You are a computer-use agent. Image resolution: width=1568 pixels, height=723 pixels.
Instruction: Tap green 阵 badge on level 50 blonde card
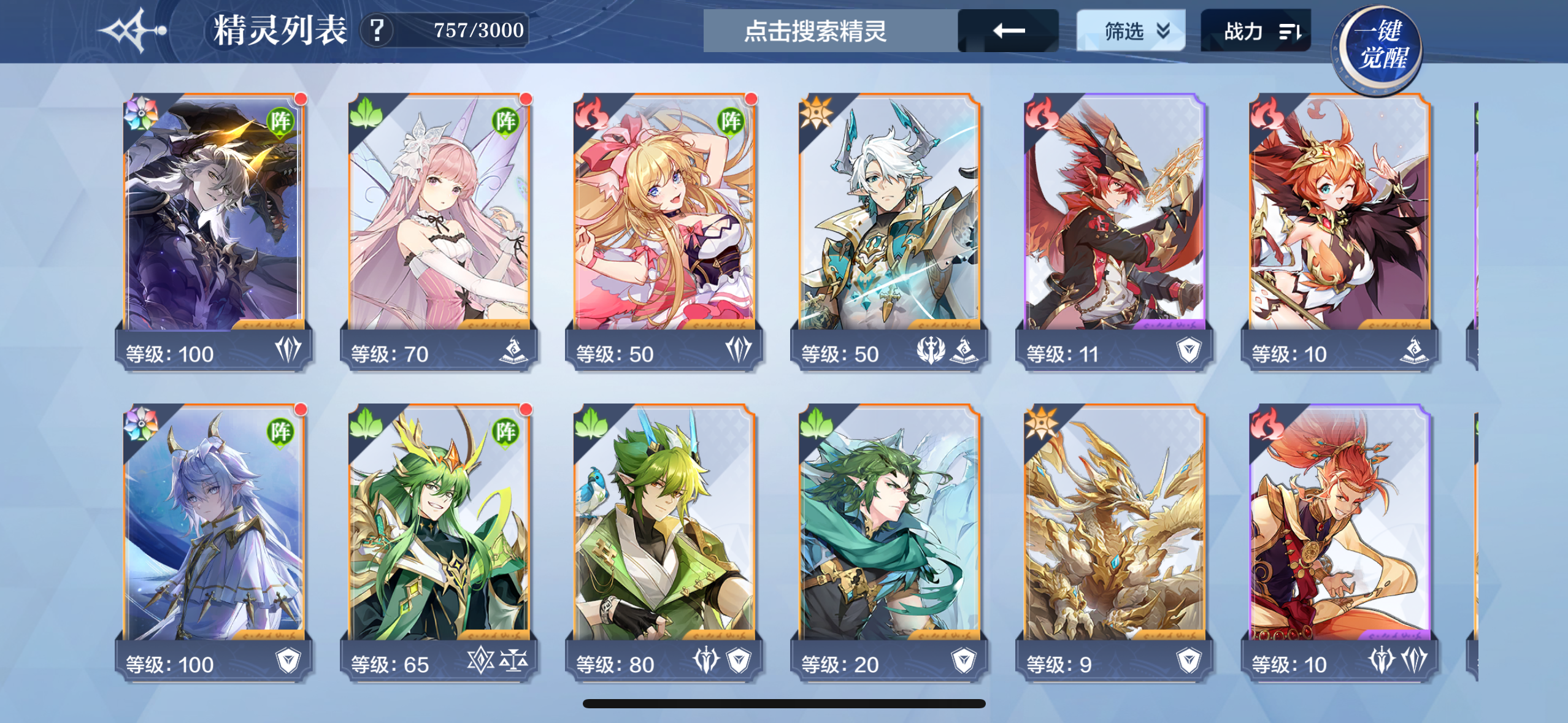click(731, 121)
